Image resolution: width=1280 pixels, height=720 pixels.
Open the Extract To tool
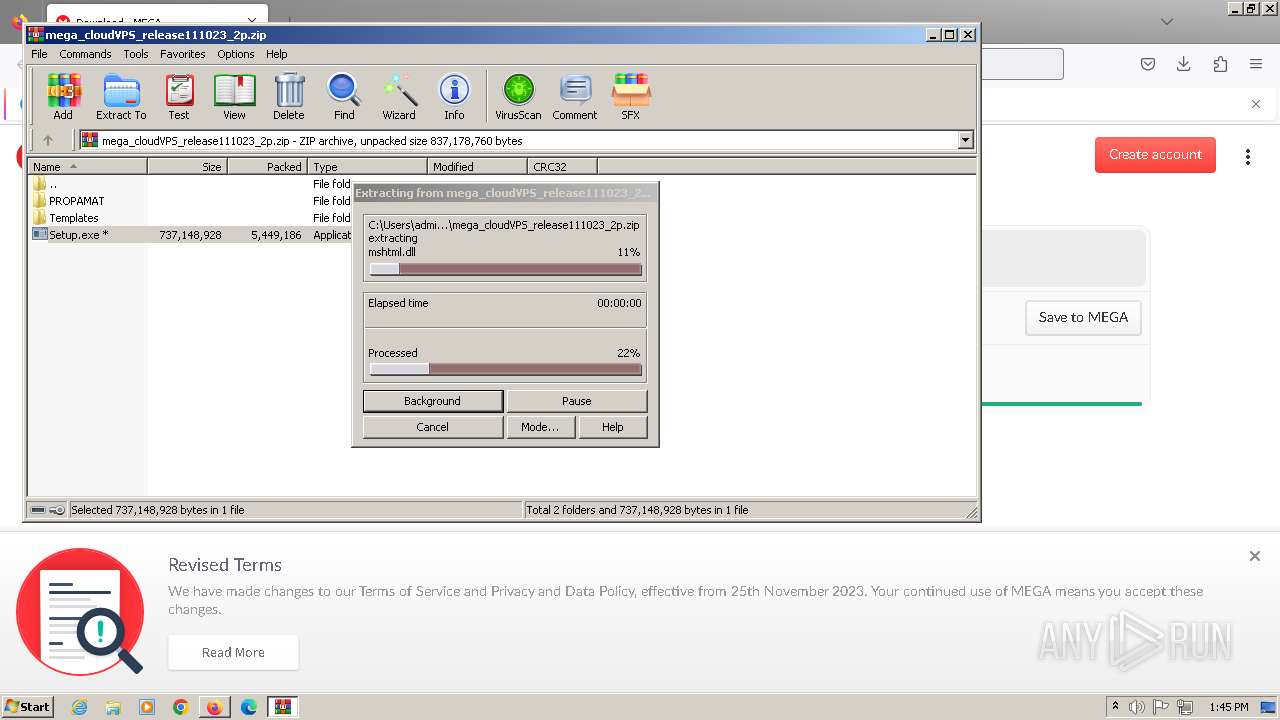pos(121,97)
